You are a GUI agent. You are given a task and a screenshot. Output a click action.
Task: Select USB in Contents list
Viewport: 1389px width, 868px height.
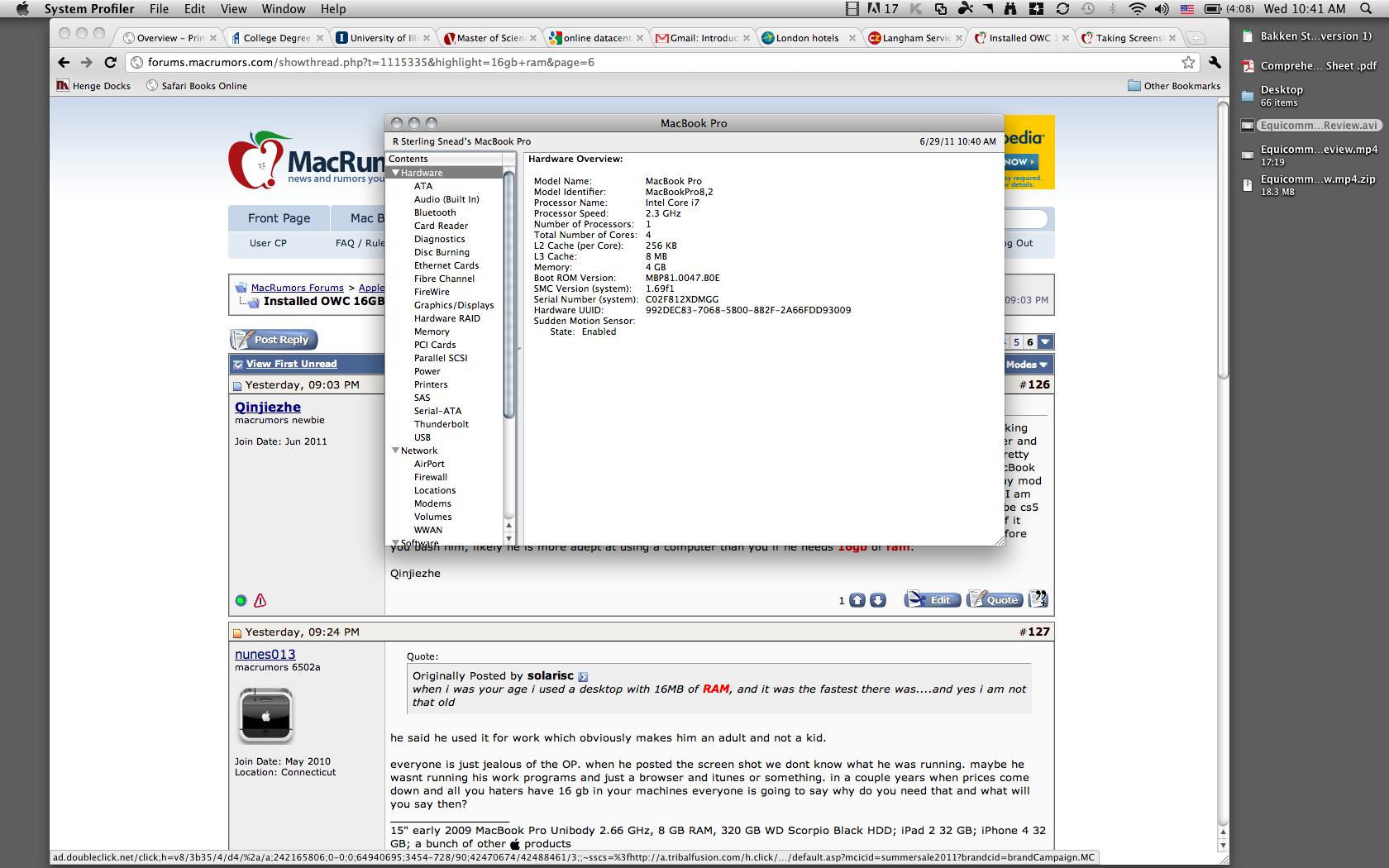tap(422, 437)
